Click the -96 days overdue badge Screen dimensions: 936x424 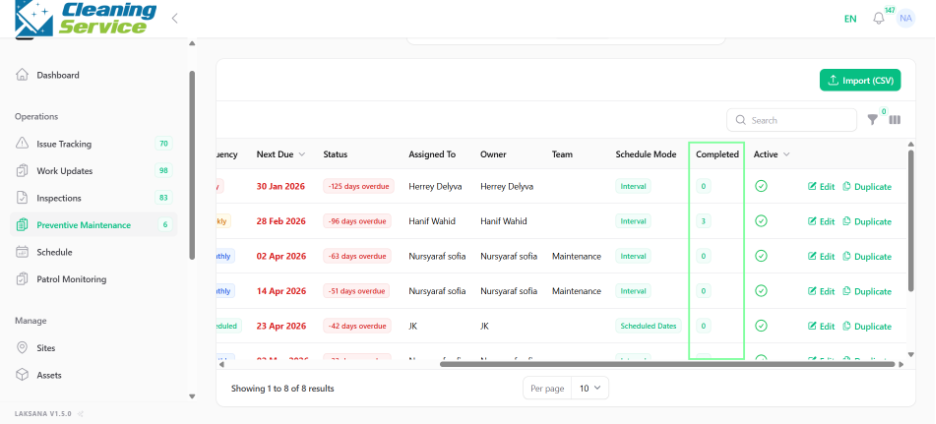357,221
